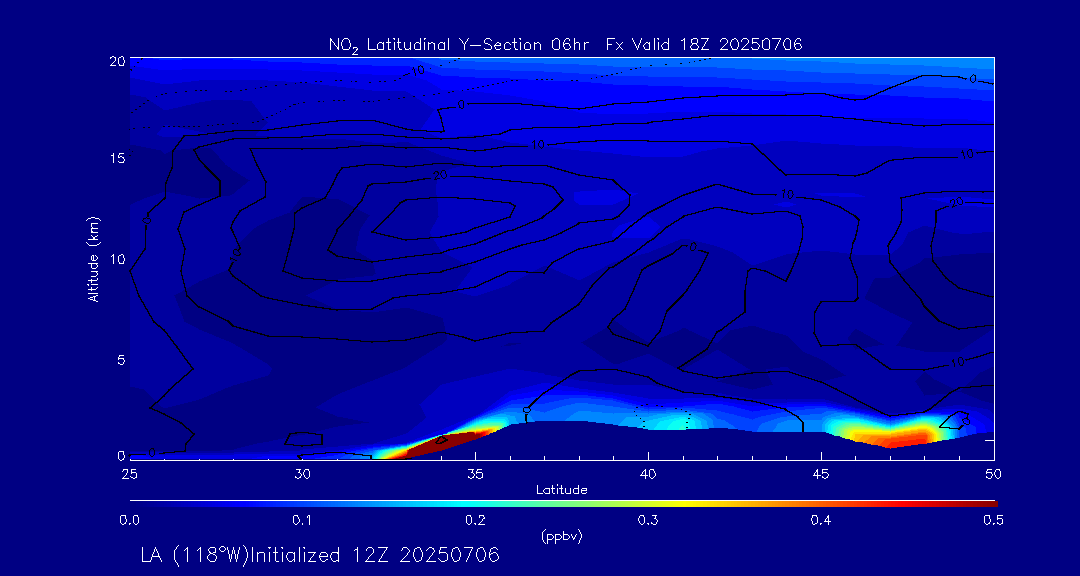Select the altitude axis tick label 0
1080x576 pixels.
121,455
